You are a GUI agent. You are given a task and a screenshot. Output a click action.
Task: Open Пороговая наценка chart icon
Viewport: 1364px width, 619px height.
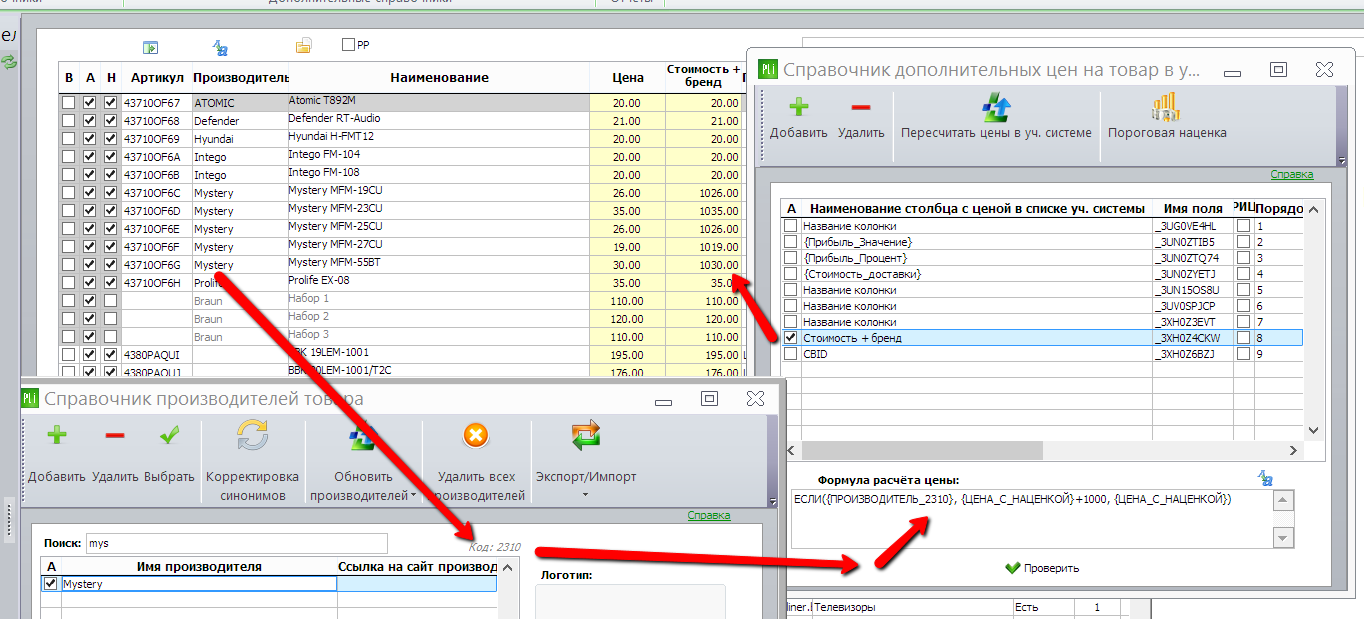1166,106
